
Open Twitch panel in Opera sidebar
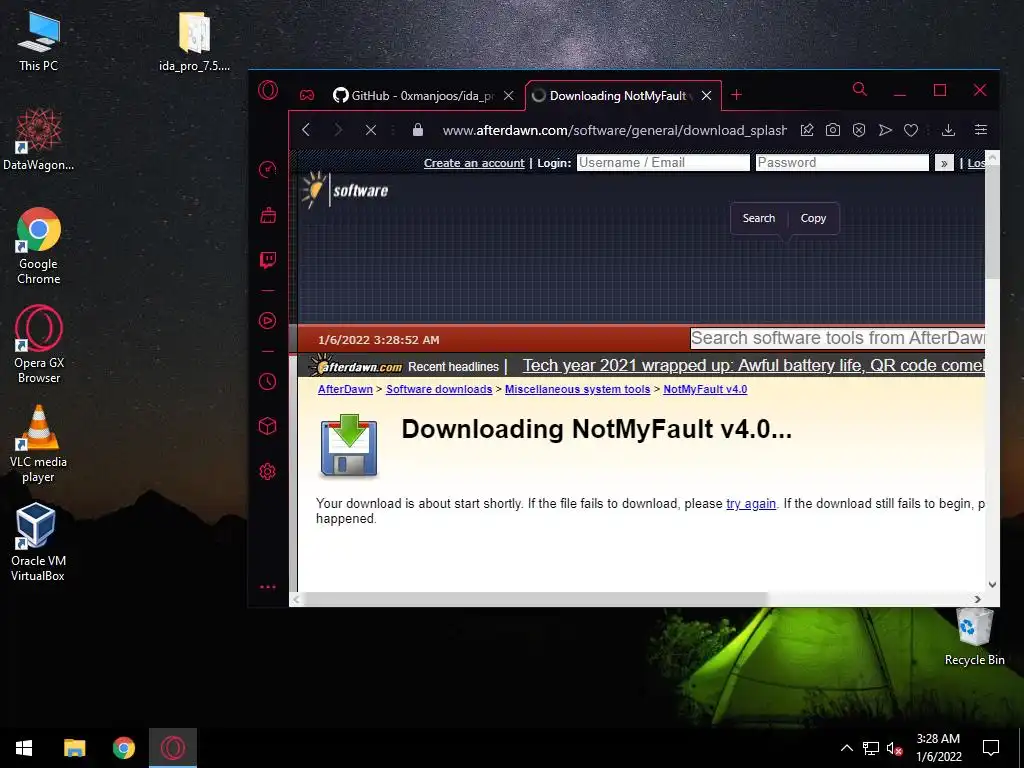coord(268,261)
